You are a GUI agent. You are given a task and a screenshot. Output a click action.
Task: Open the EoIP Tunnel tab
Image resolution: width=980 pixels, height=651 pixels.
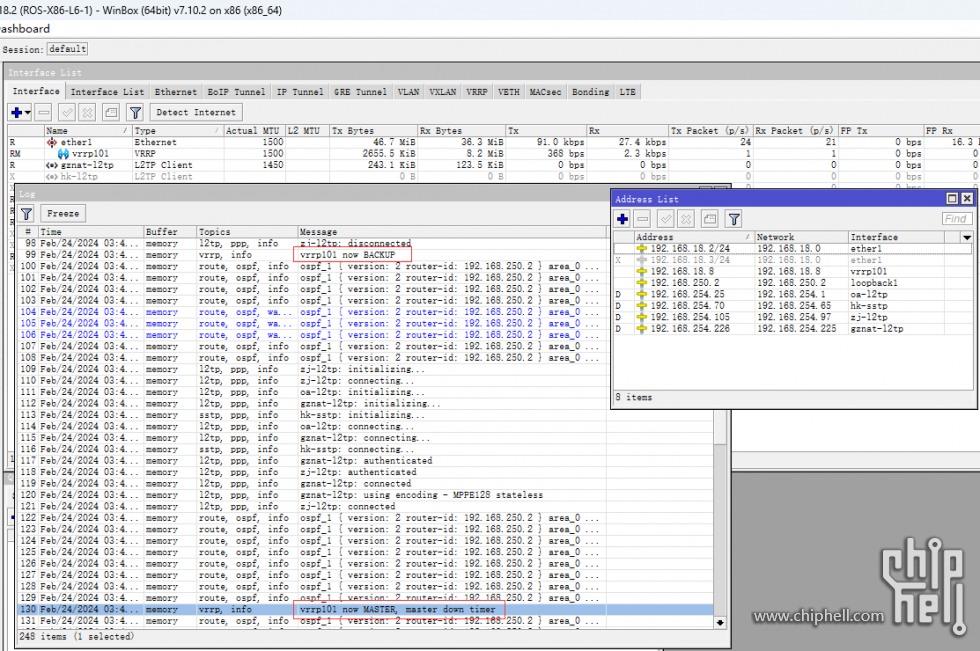tap(236, 92)
